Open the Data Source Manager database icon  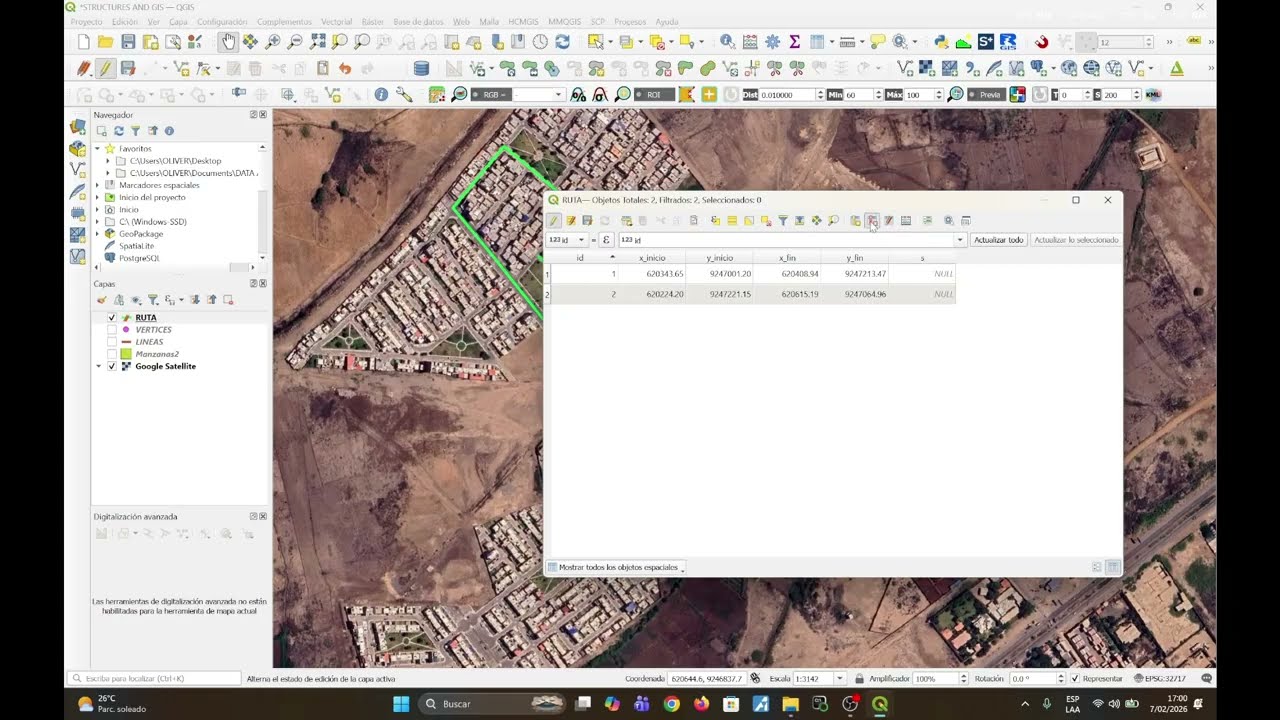click(421, 68)
